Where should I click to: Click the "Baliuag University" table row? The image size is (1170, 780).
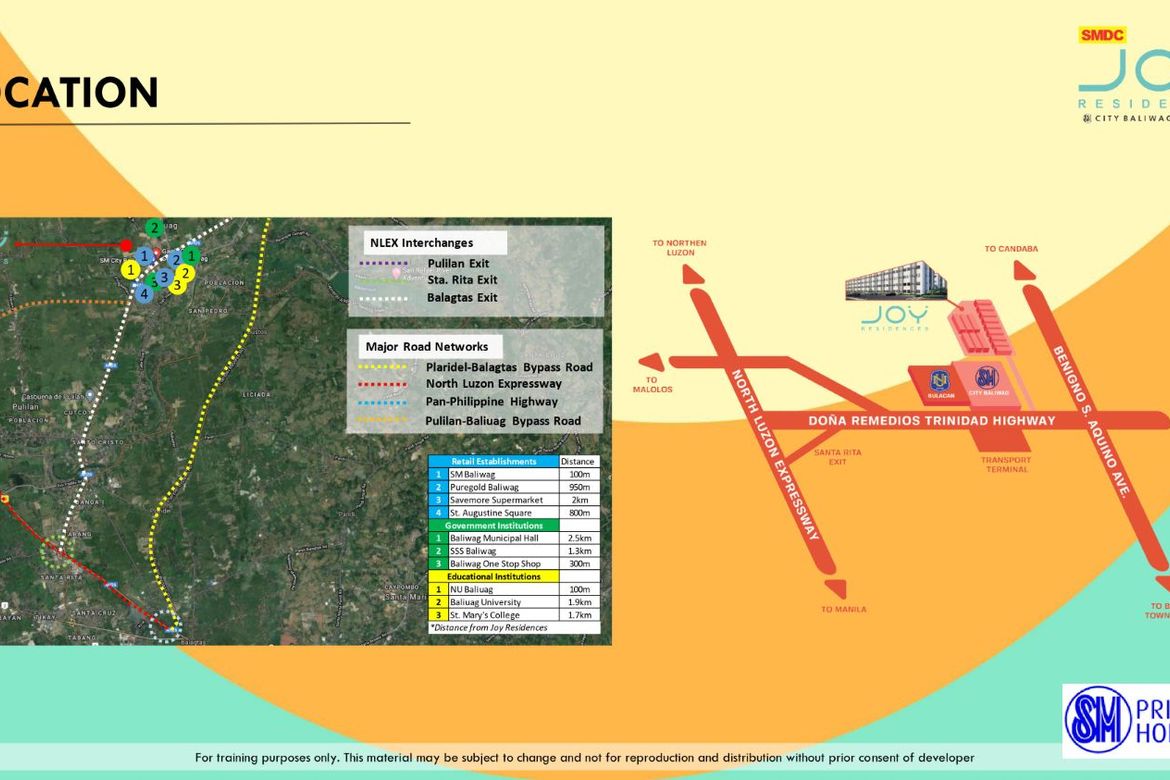pos(514,602)
